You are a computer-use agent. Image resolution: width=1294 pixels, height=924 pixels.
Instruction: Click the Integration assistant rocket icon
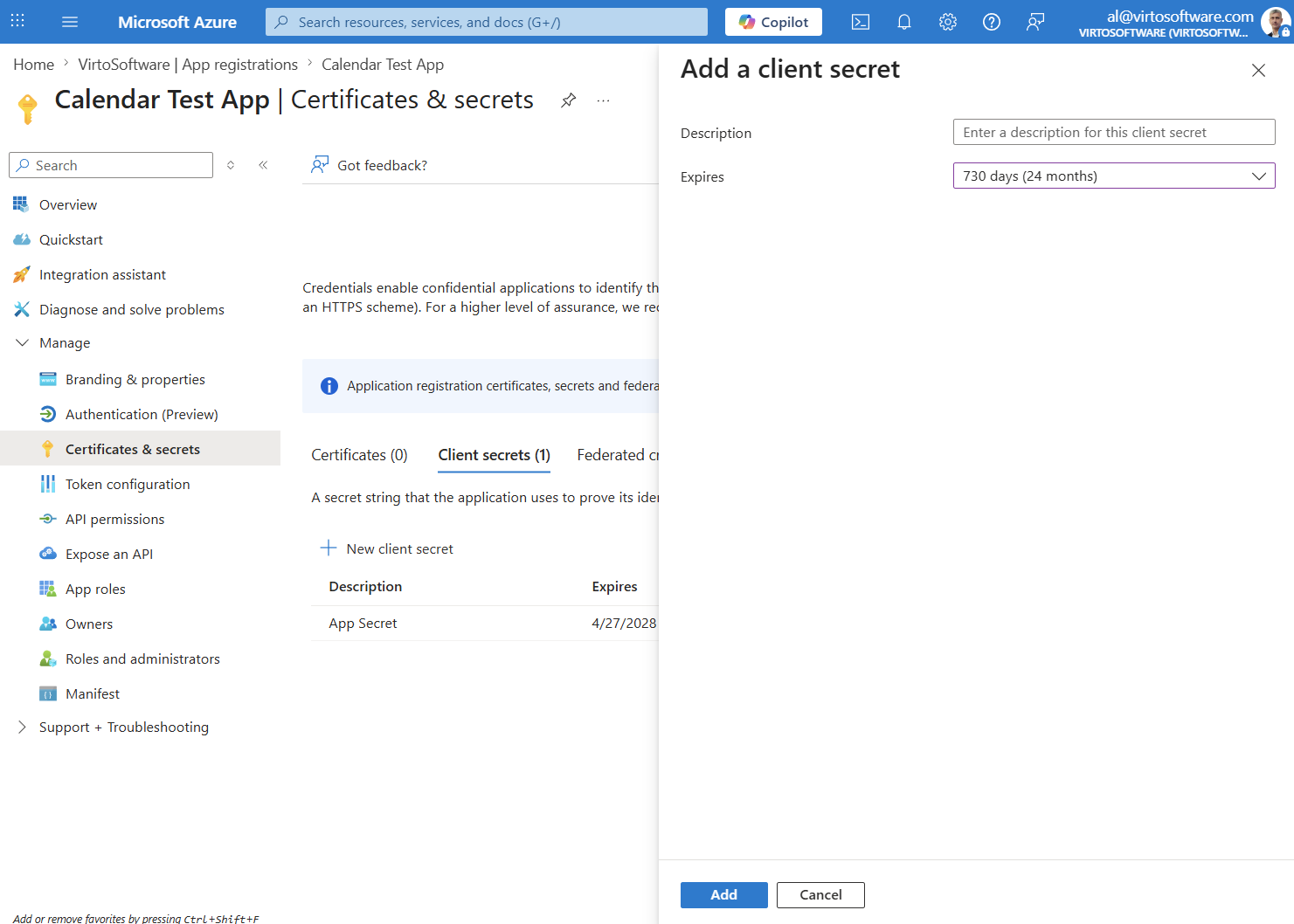coord(22,274)
